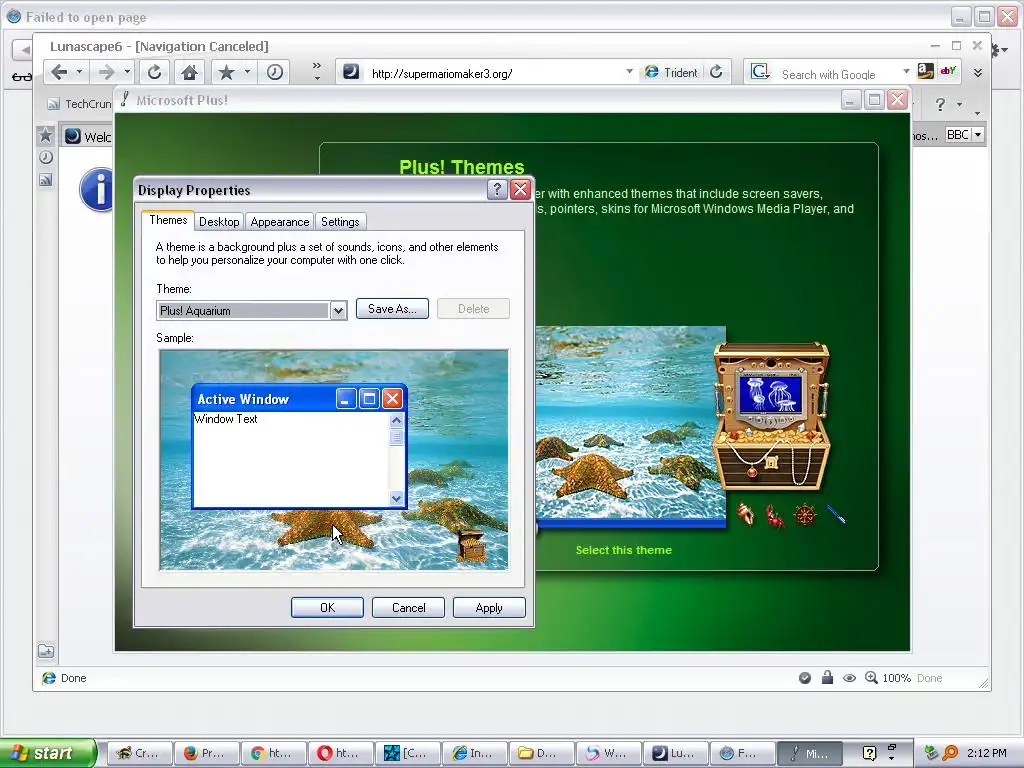The image size is (1024, 768).
Task: Click reload arrow next to Trident
Action: coord(716,72)
